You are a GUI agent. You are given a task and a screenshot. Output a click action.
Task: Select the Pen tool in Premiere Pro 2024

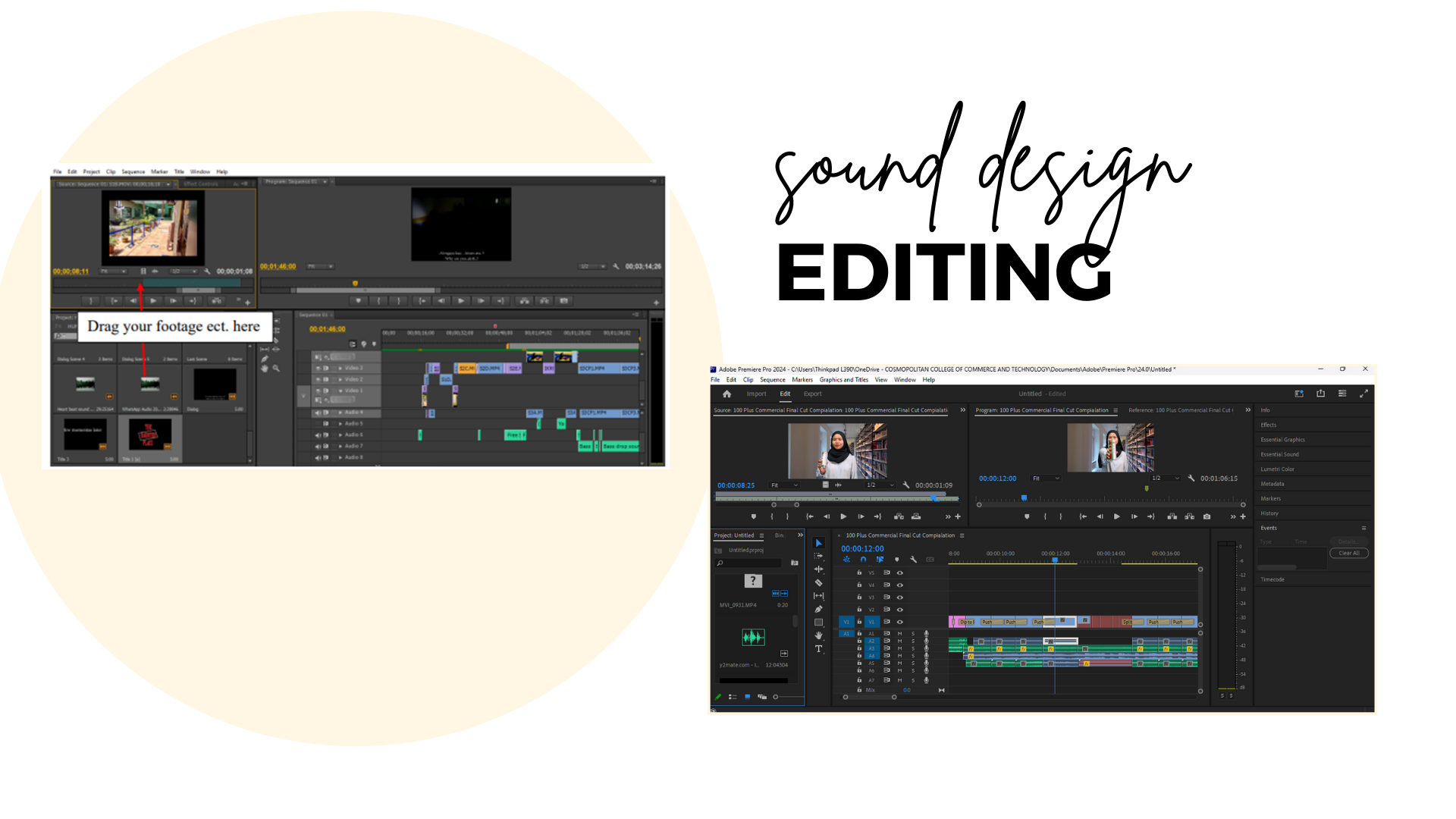click(818, 609)
